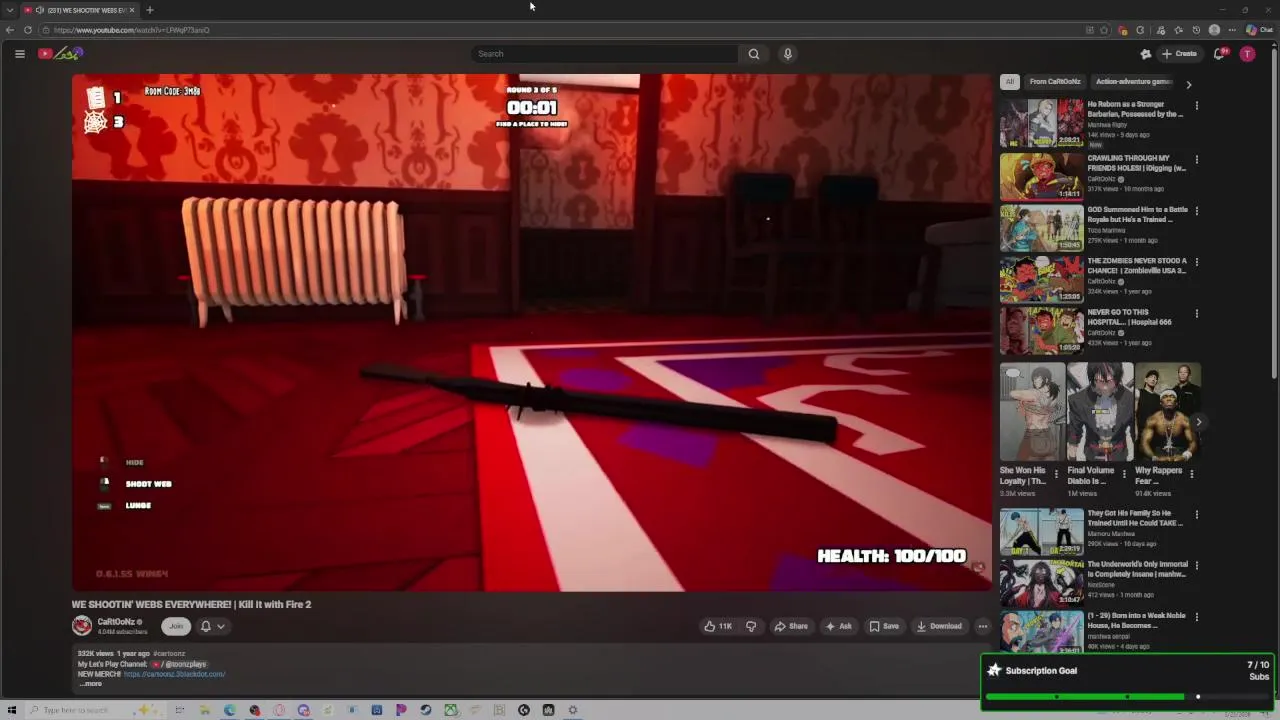The width and height of the screenshot is (1280, 720).
Task: Close the WE SHOOTIN' WEBS tab
Action: 132,10
